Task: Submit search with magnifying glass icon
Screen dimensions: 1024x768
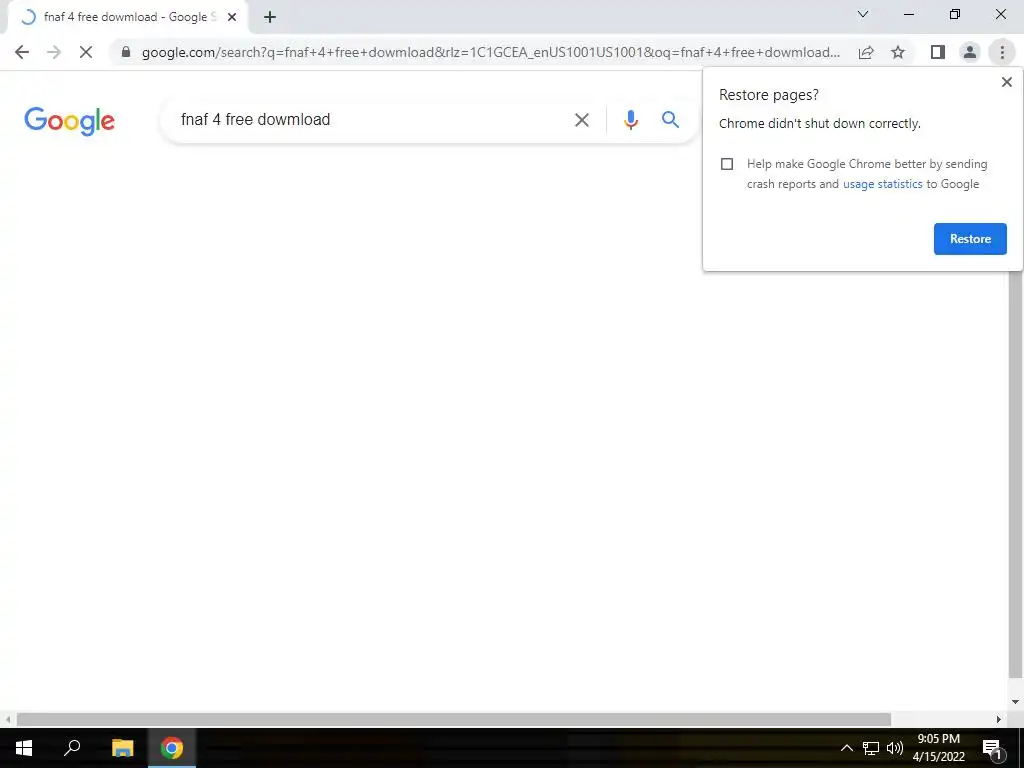Action: 670,120
